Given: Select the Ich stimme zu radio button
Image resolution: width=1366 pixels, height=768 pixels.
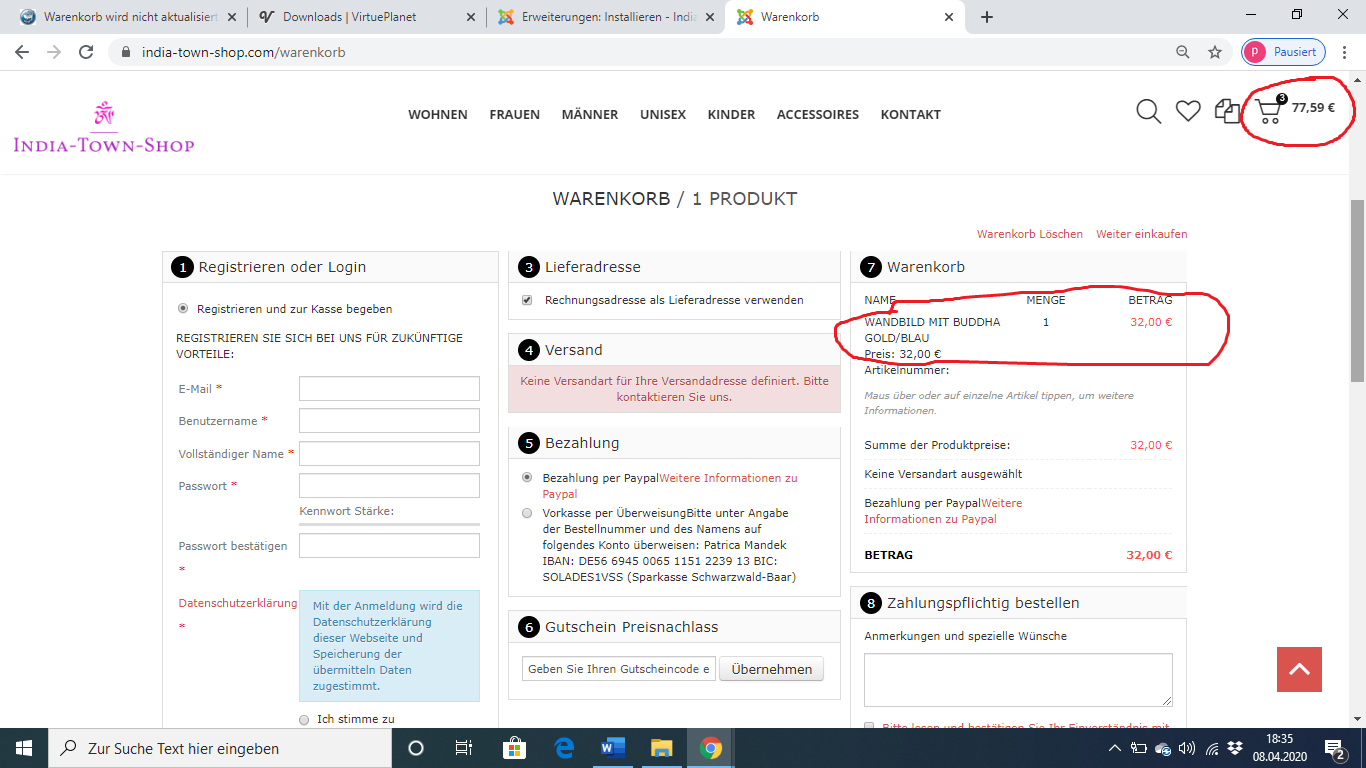Looking at the screenshot, I should [304, 719].
